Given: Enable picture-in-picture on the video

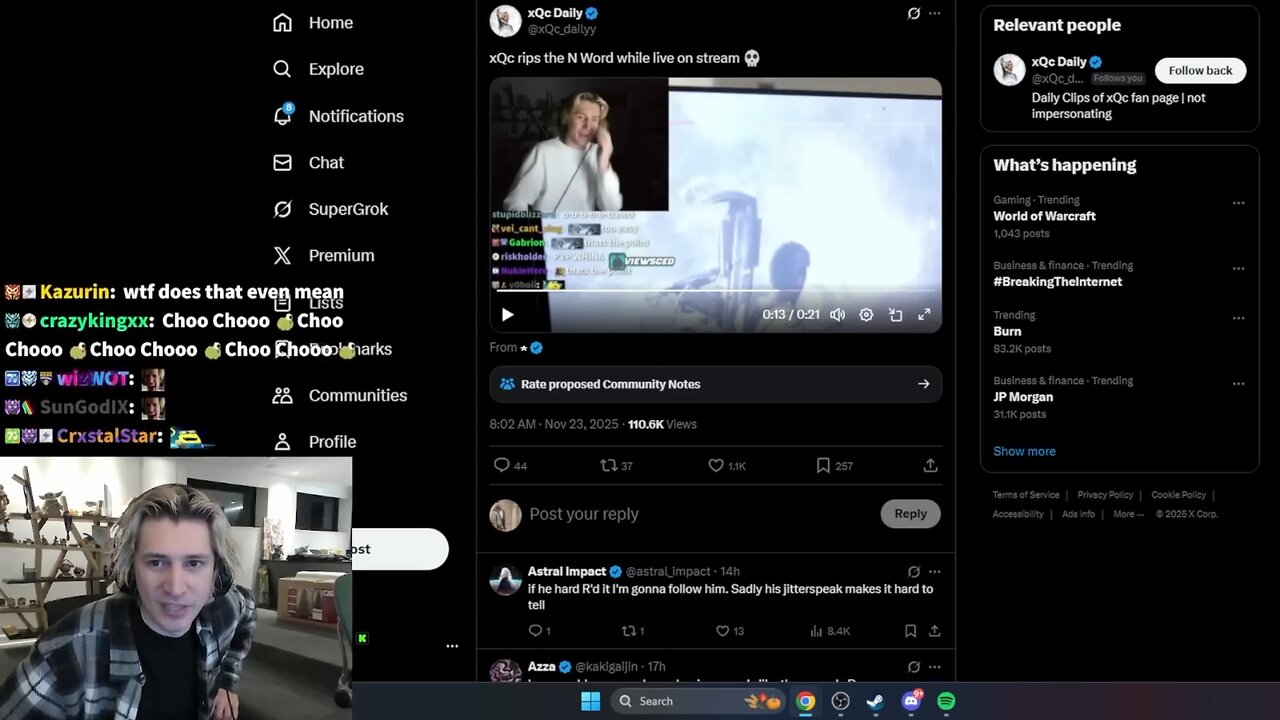Looking at the screenshot, I should pos(896,315).
